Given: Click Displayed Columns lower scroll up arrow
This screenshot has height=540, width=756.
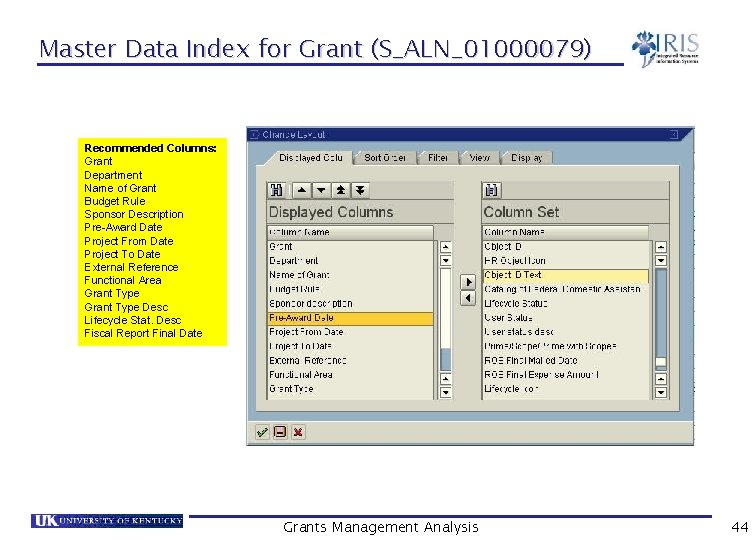Looking at the screenshot, I should [x=446, y=378].
